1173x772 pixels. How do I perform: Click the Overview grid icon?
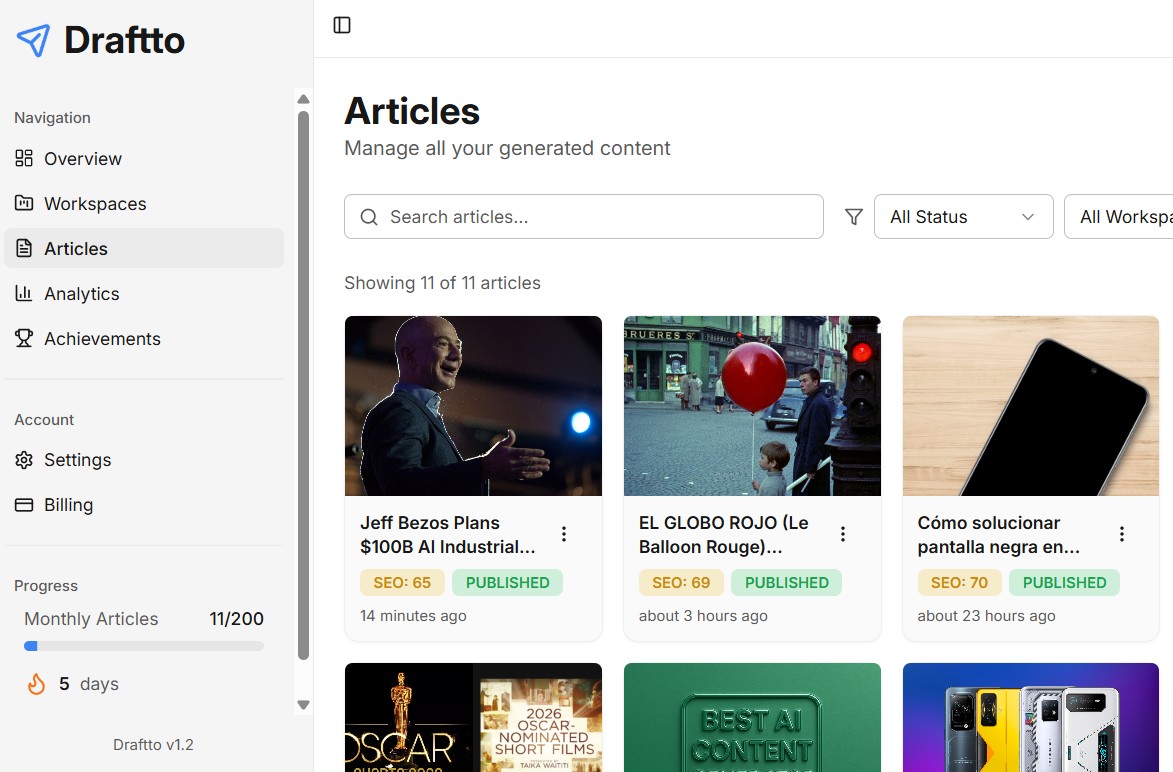[24, 158]
